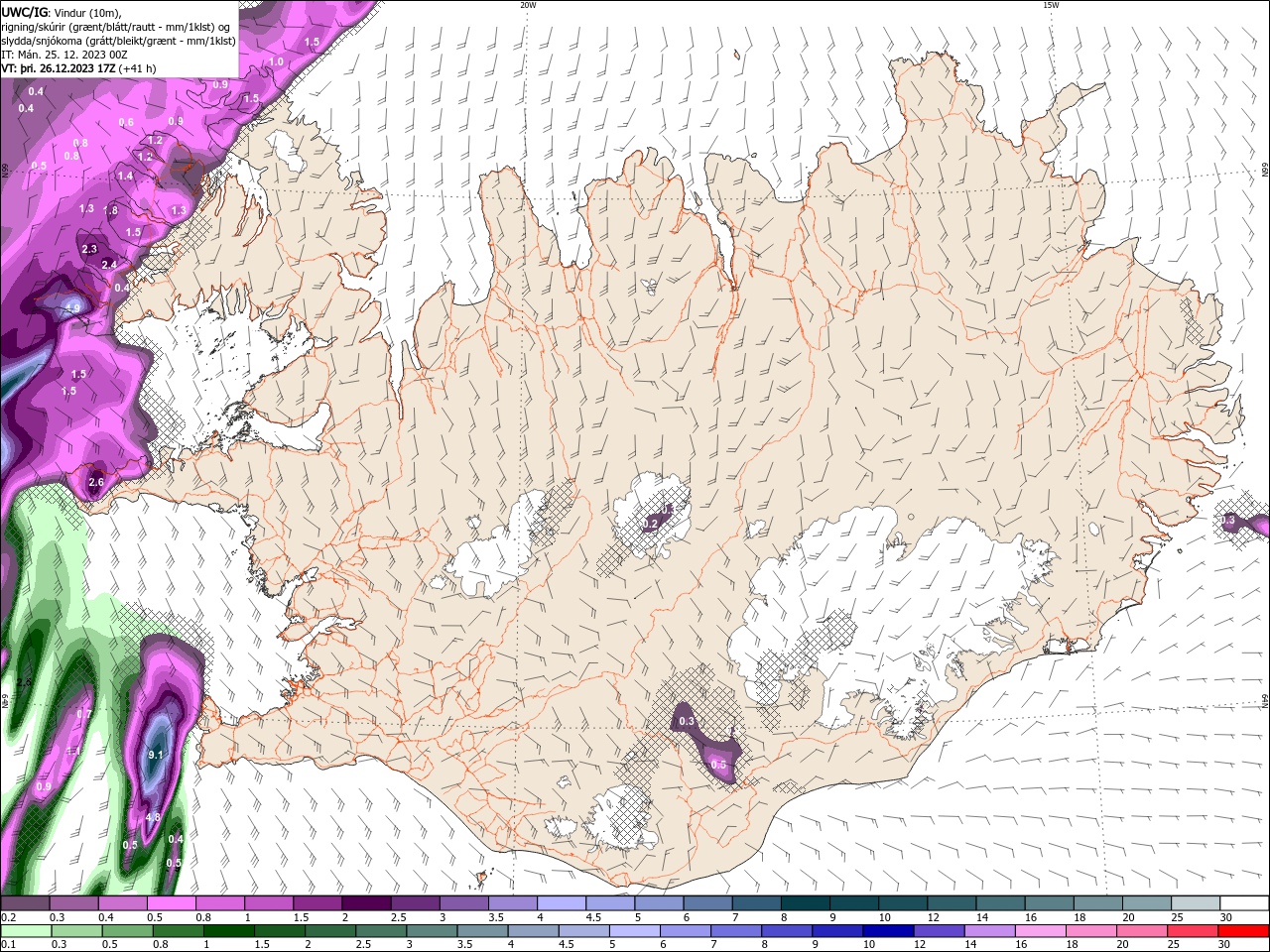The image size is (1270, 952).
Task: Click the darkest purple swatch after 2 in snow legend
Action: coord(366,903)
